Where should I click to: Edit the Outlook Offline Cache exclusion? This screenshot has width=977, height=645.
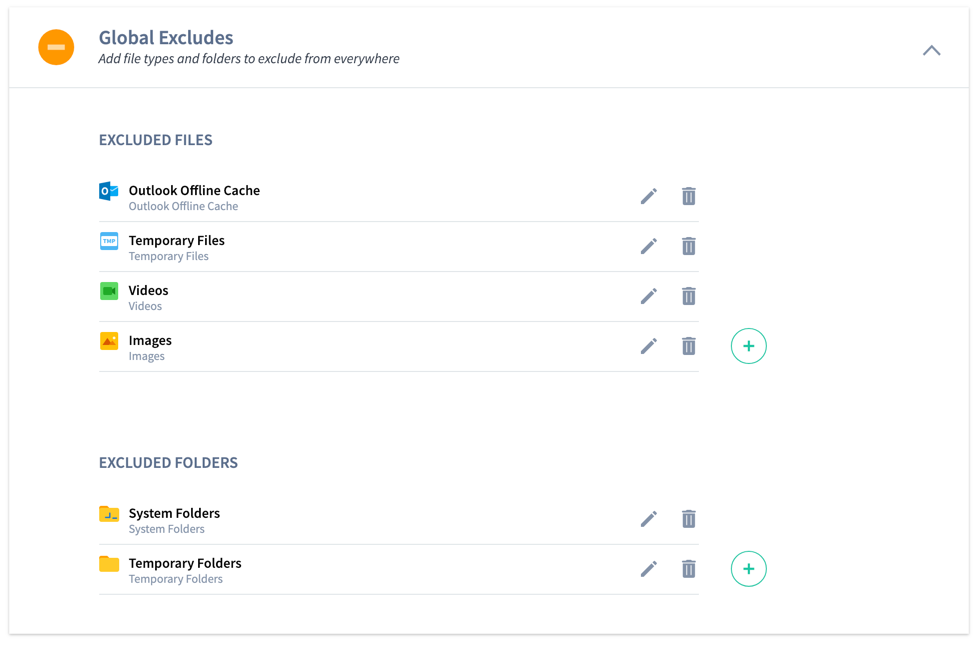click(648, 196)
